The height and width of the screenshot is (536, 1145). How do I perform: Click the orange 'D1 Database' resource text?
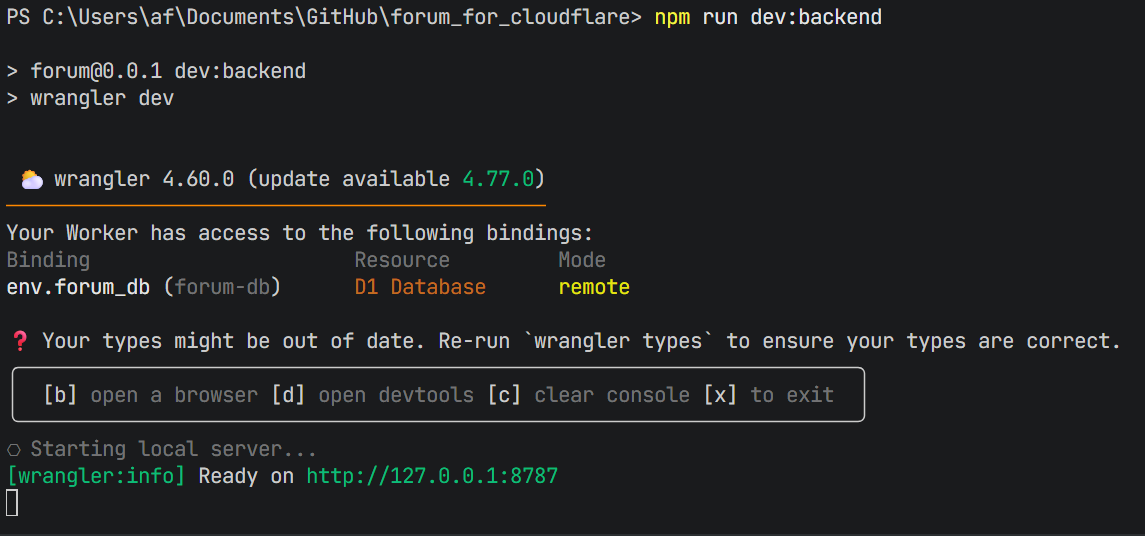[x=420, y=287]
